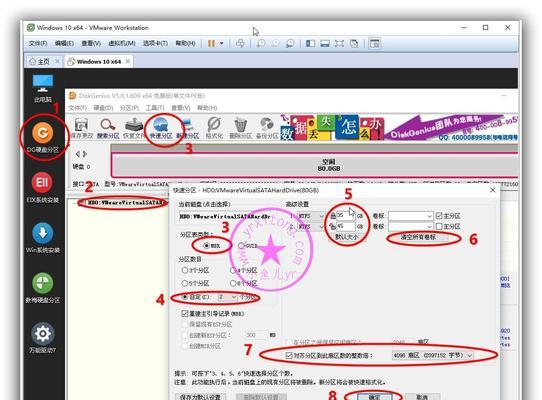Open the 虚拟机(M) menu in VMware
The image size is (542, 400).
pyautogui.click(x=122, y=43)
